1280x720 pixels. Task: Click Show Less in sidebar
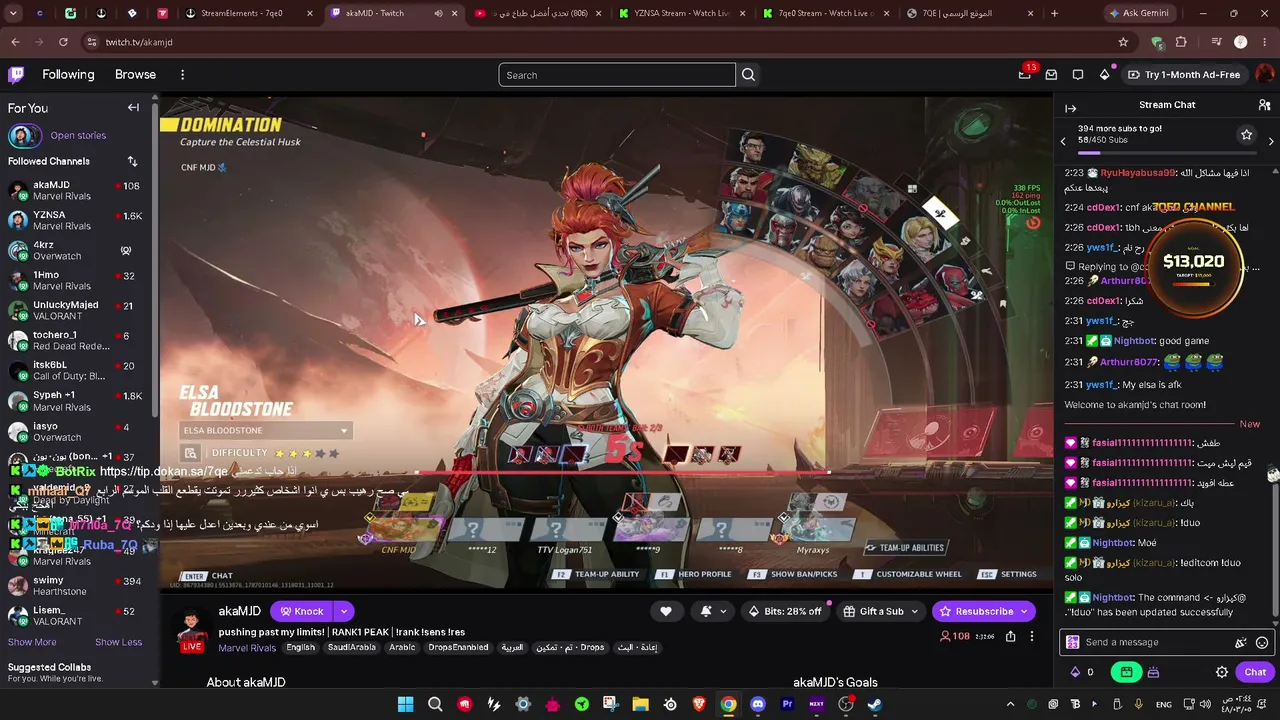pyautogui.click(x=118, y=642)
